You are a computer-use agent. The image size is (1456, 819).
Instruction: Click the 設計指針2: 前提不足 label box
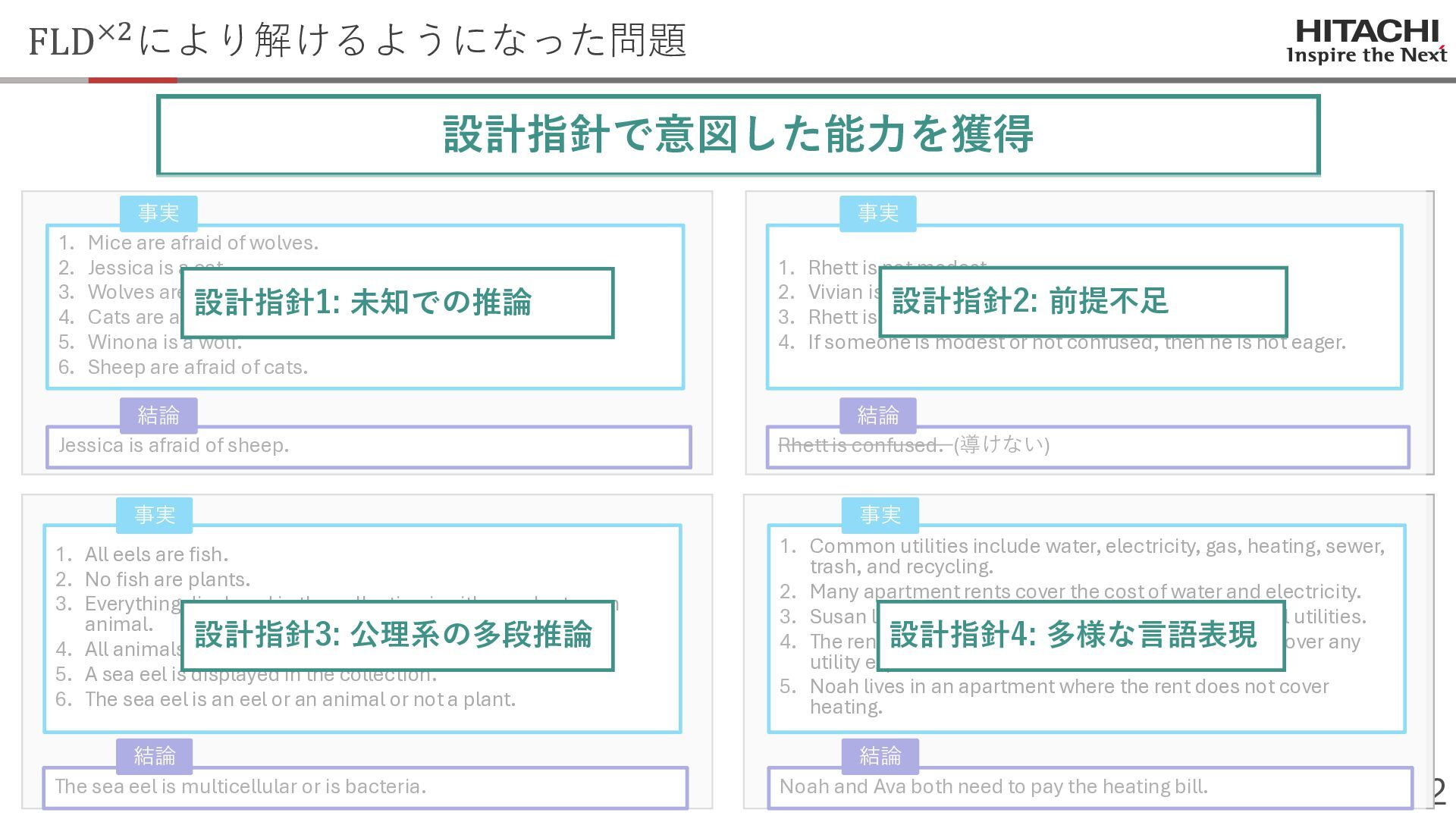1082,301
